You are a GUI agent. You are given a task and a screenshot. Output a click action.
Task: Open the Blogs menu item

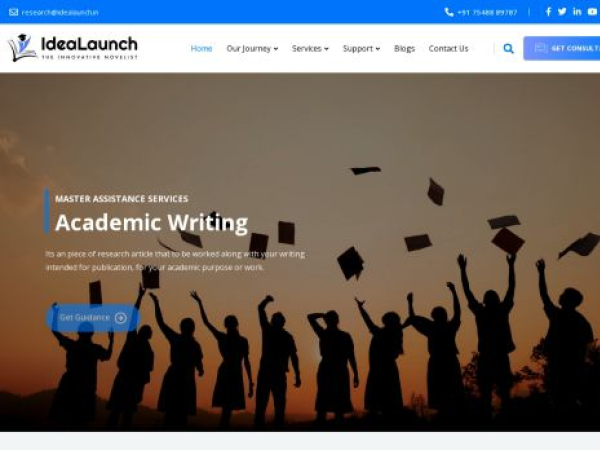point(404,49)
